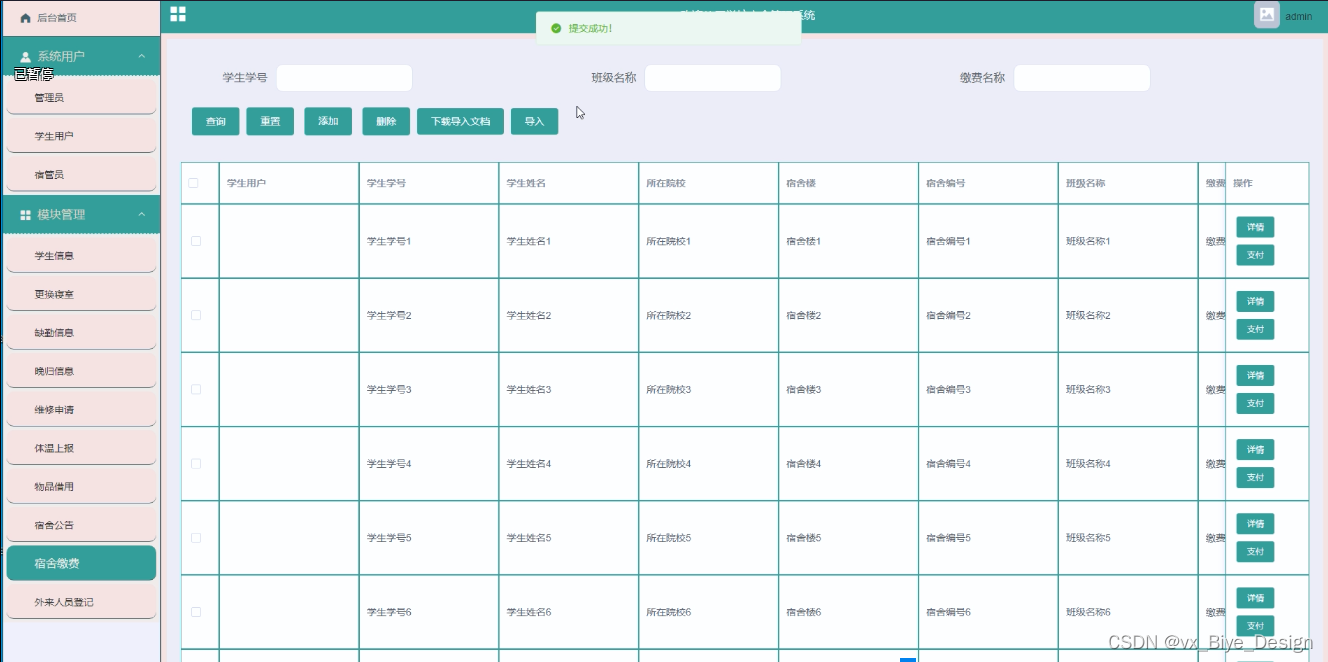Click the home icon beside 后台首页
The width and height of the screenshot is (1328, 662).
pyautogui.click(x=25, y=18)
